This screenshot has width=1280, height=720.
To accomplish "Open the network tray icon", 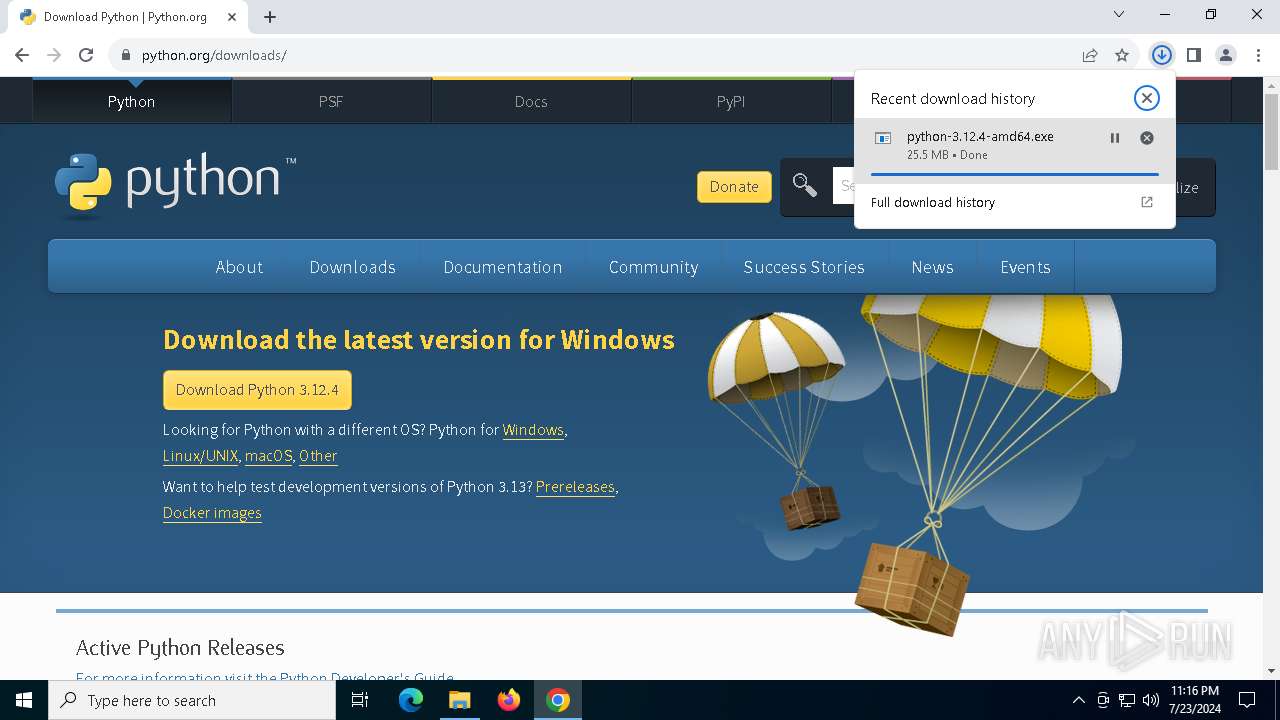I will point(1127,700).
